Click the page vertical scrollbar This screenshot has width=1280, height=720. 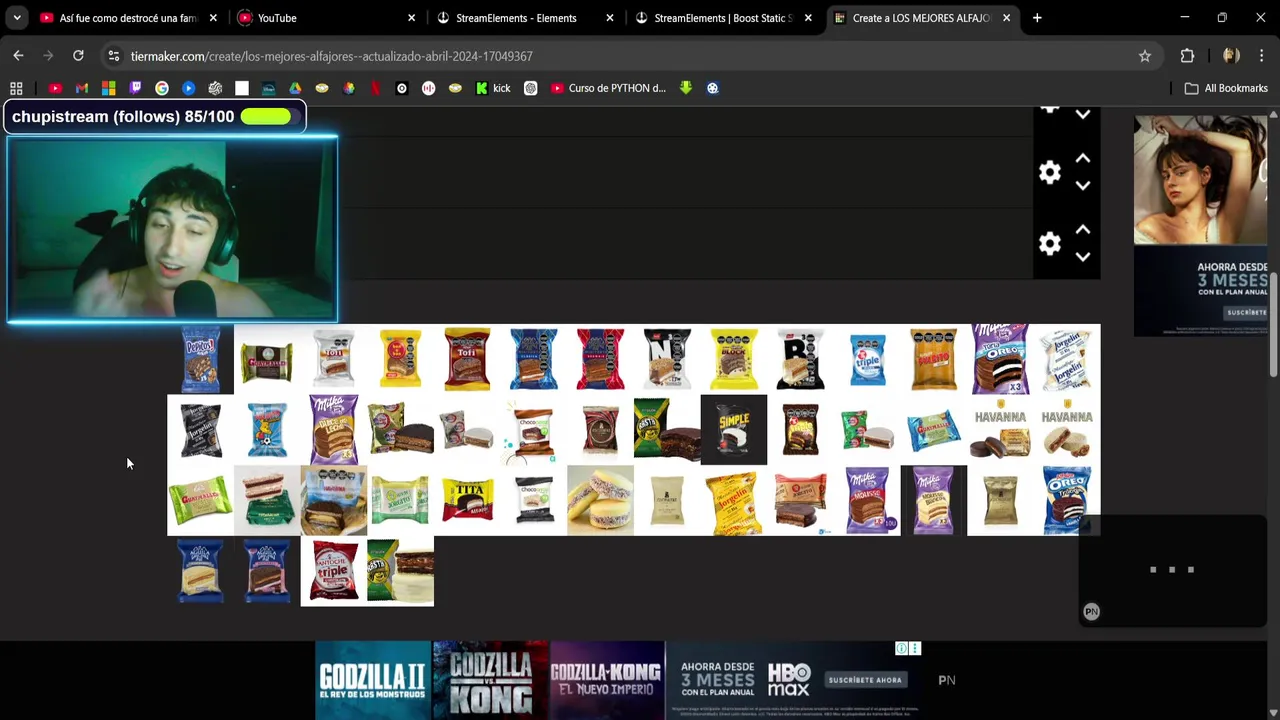pos(1274,323)
